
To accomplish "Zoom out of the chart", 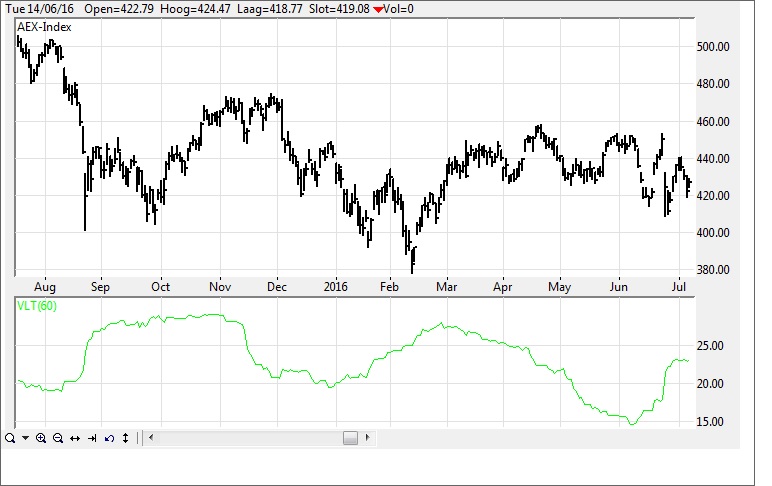I will tap(58, 438).
